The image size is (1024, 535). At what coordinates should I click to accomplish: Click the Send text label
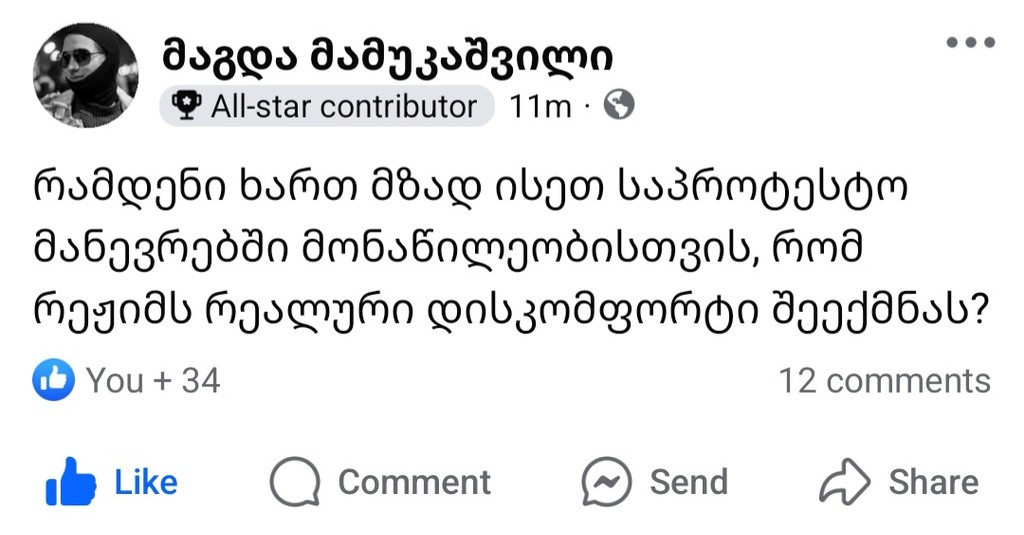tap(688, 483)
